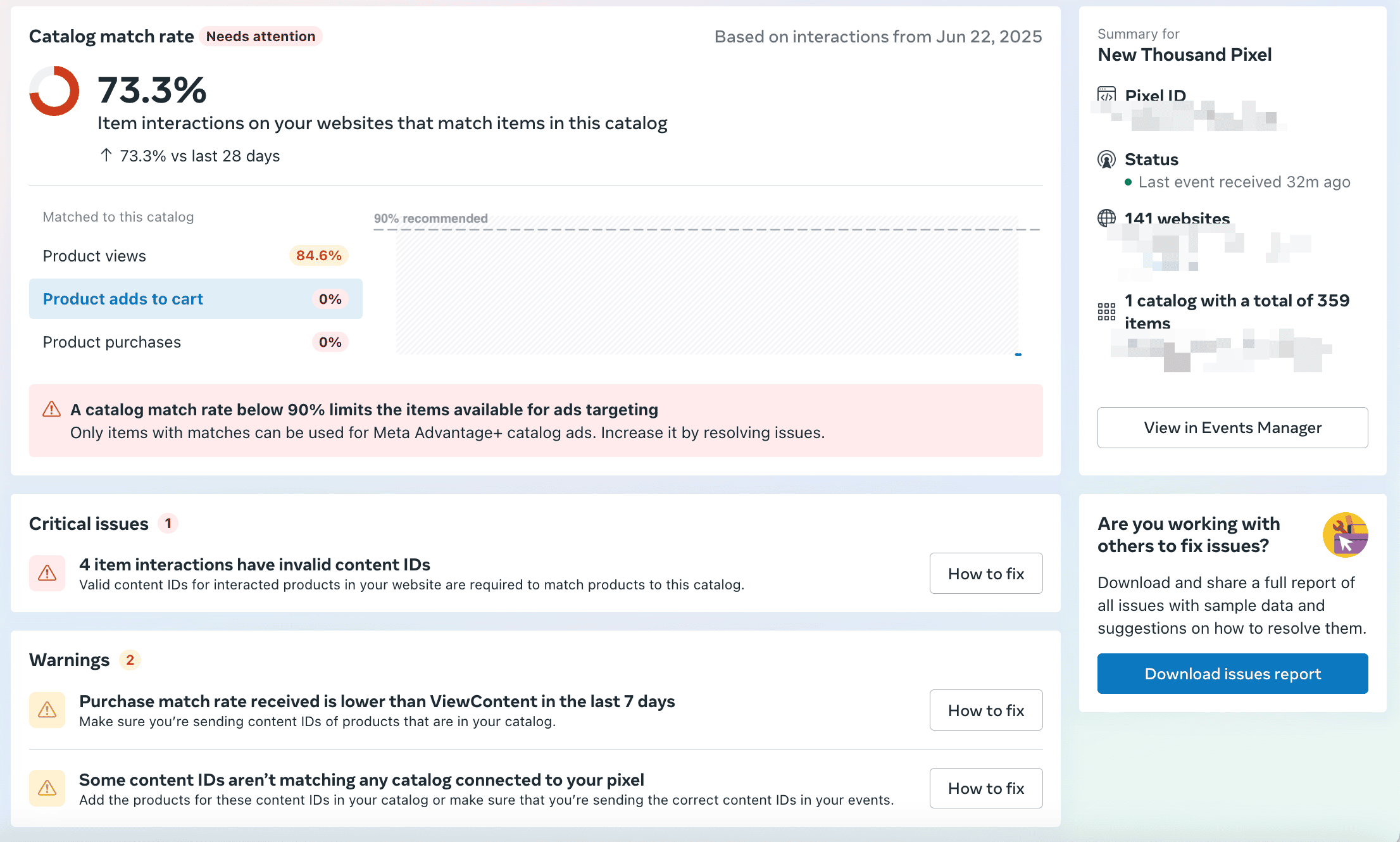Image resolution: width=1400 pixels, height=842 pixels.
Task: Select the Product purchases metric row
Action: pyautogui.click(x=196, y=342)
